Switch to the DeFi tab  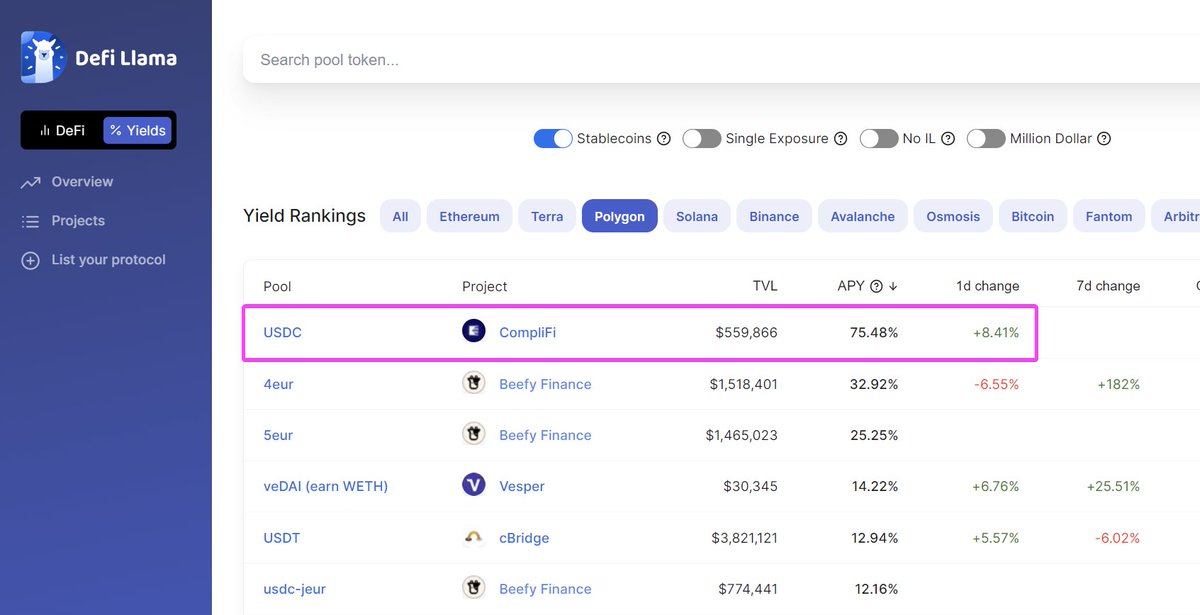(x=63, y=129)
